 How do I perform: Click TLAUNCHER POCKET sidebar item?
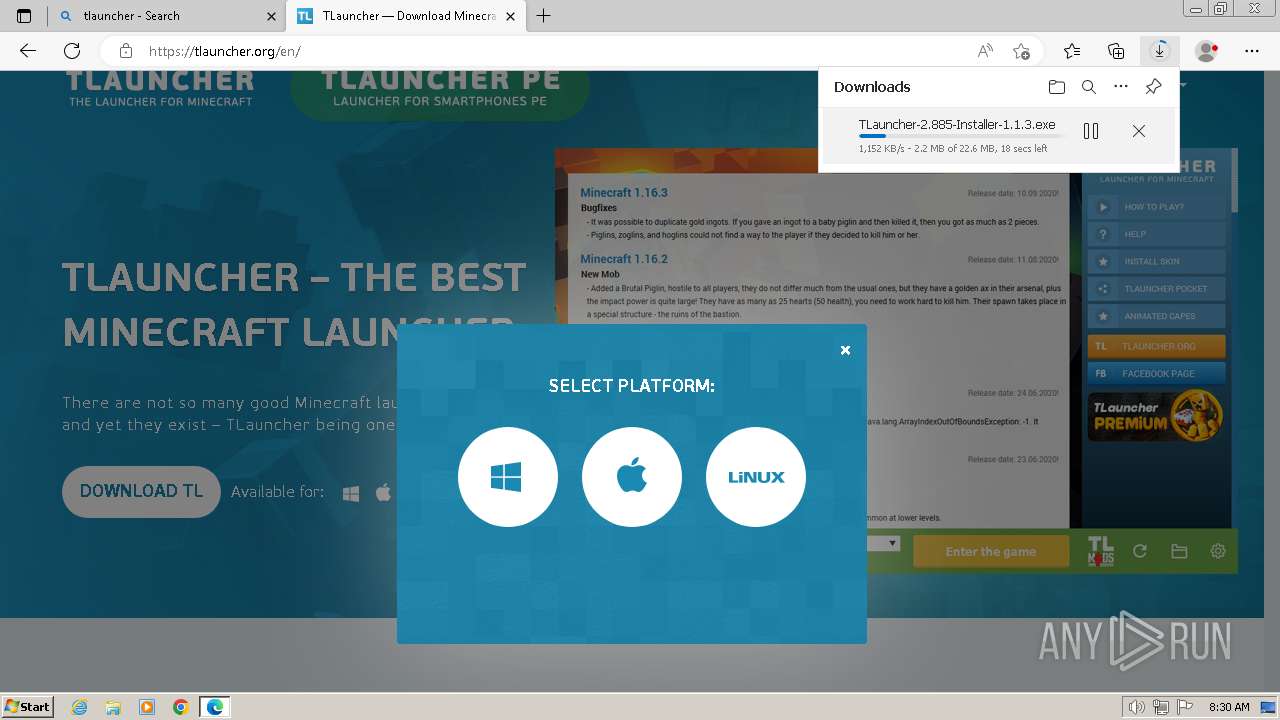click(x=1156, y=288)
